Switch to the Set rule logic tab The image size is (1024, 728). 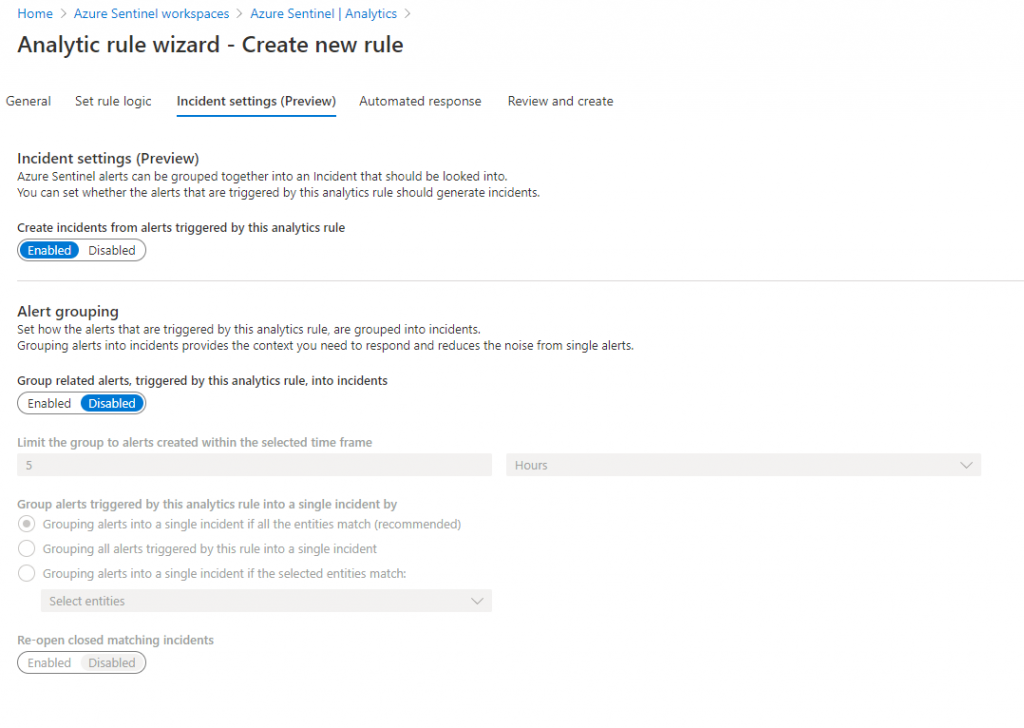[x=113, y=101]
